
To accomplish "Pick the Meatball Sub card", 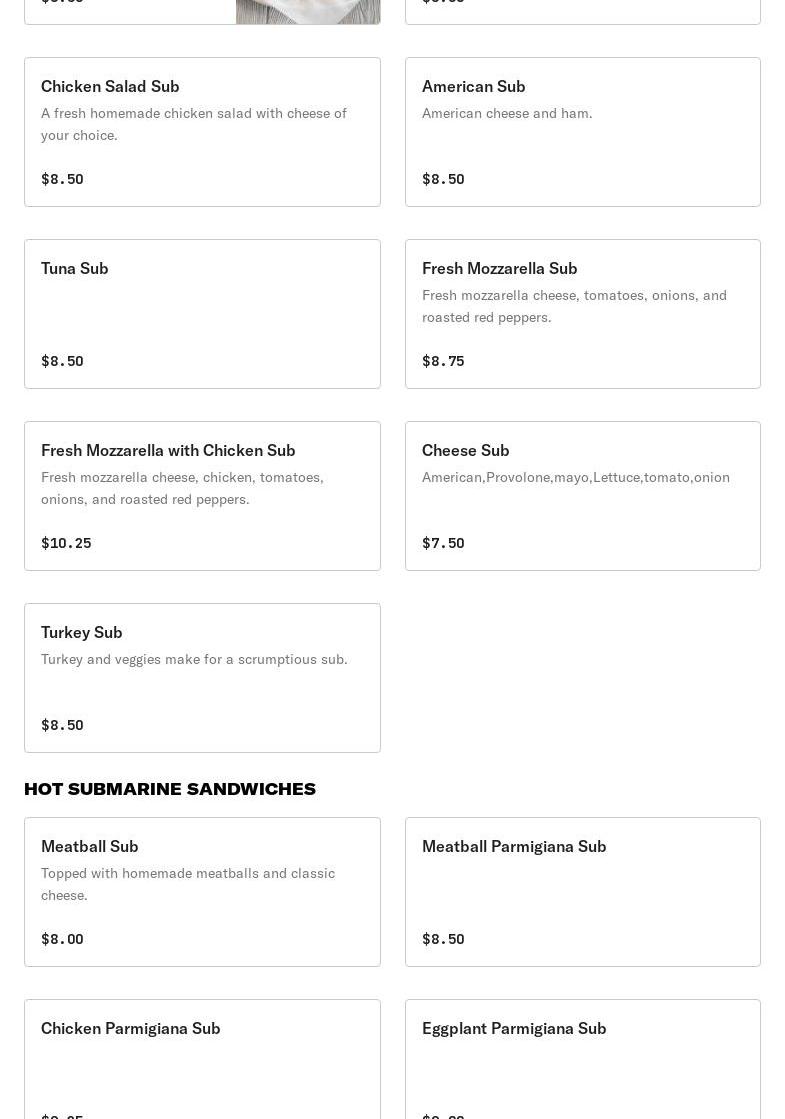I will [202, 892].
